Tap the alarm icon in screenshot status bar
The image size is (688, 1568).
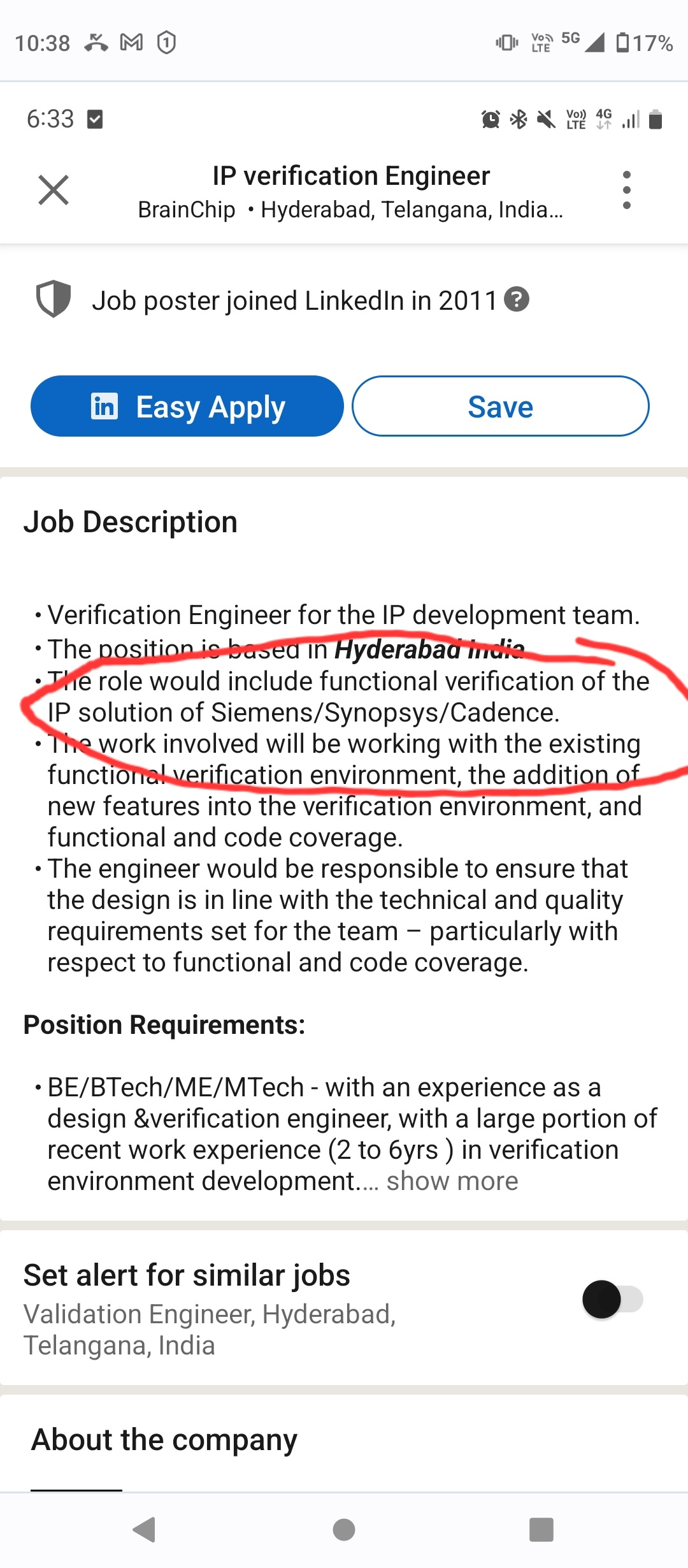(x=490, y=119)
